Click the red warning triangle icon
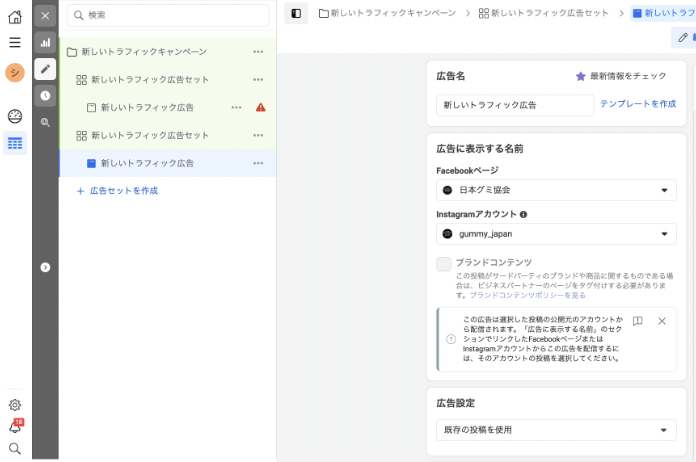The height and width of the screenshot is (462, 696). (x=261, y=107)
